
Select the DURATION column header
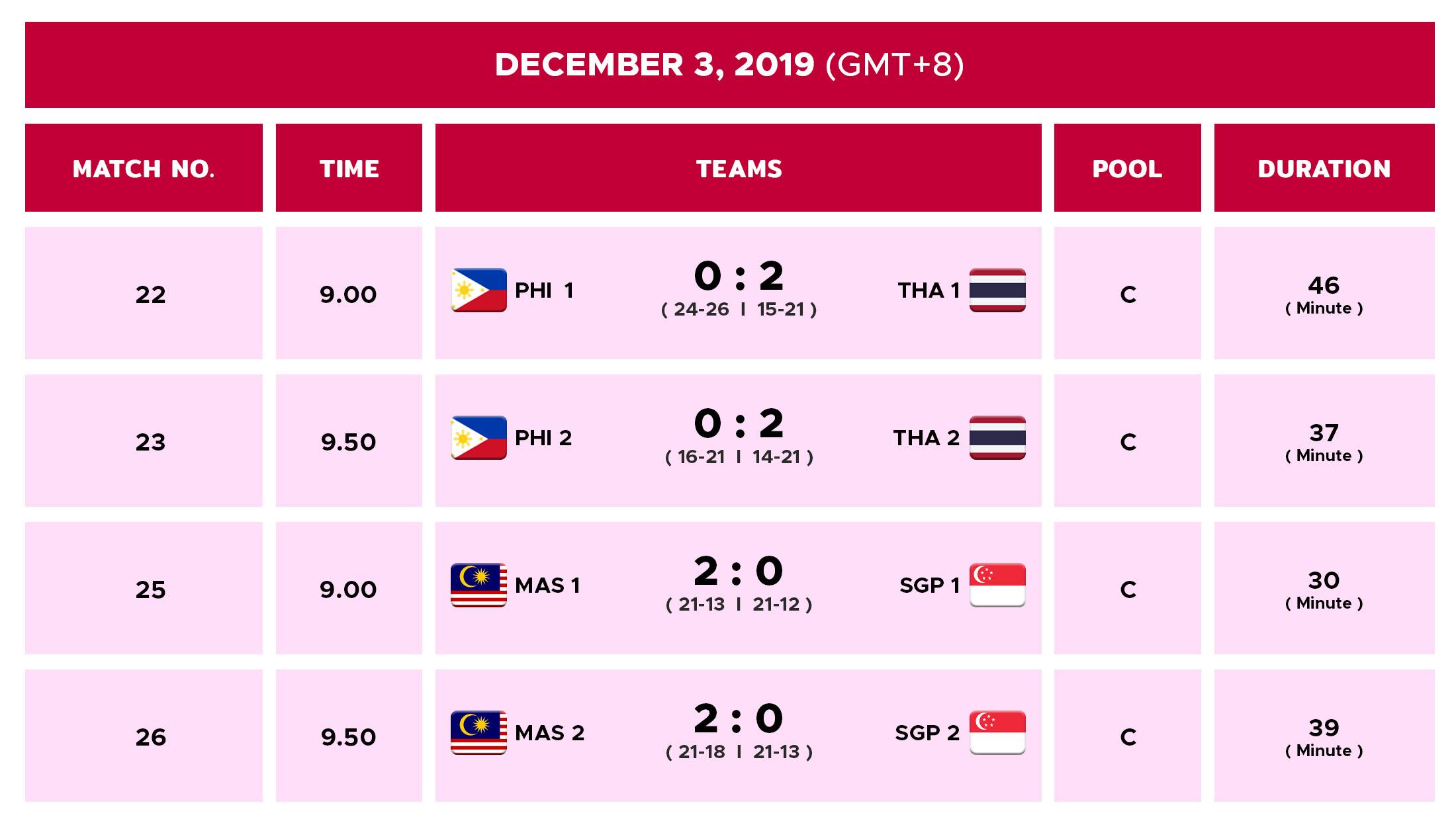[x=1324, y=168]
